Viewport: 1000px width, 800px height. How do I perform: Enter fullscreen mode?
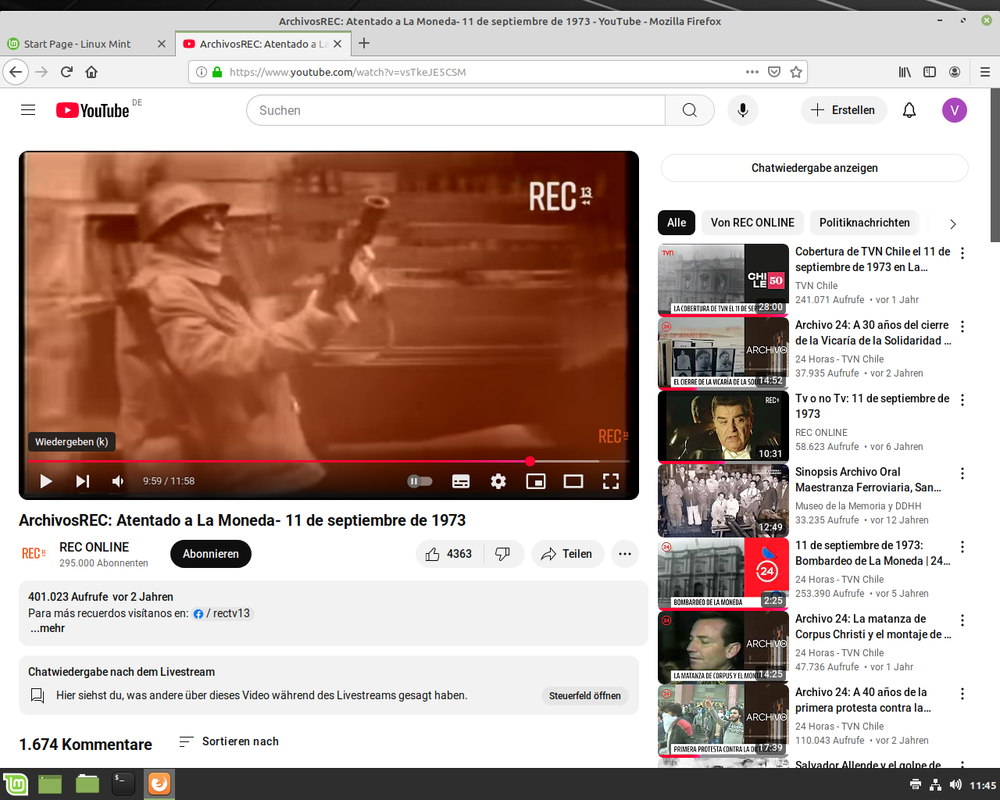tap(611, 481)
